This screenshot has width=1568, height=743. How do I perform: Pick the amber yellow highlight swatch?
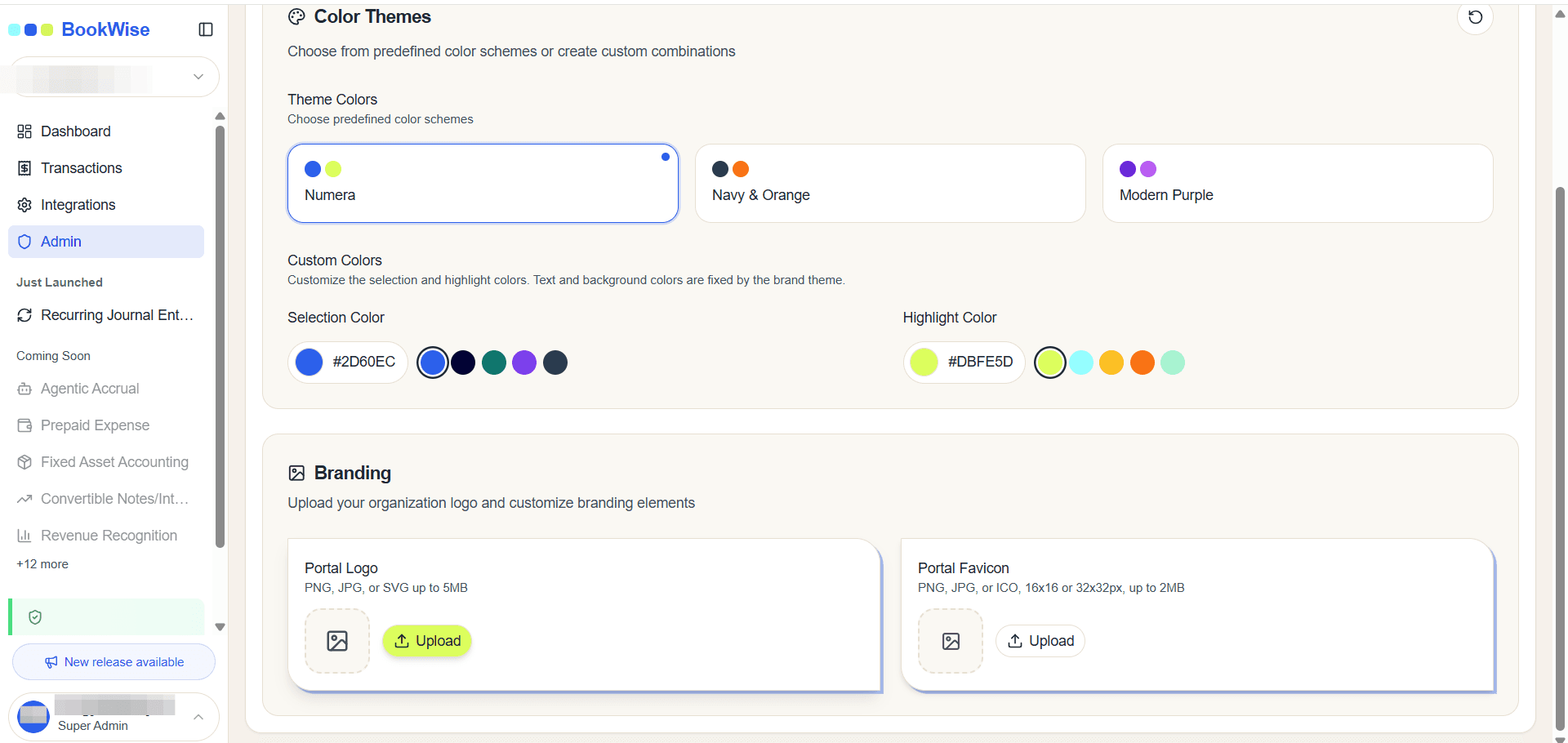(1111, 363)
